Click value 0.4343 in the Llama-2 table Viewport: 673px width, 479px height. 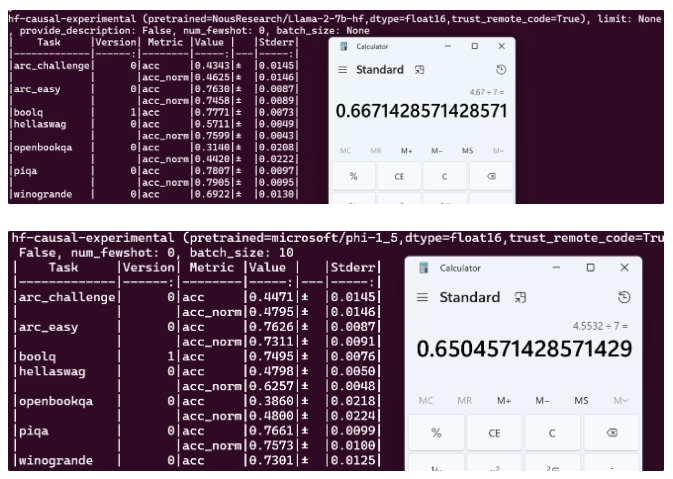(x=212, y=66)
